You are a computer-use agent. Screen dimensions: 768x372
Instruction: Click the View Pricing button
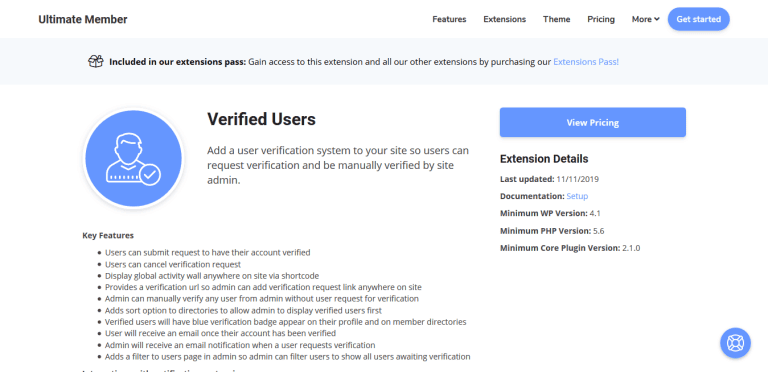tap(593, 122)
